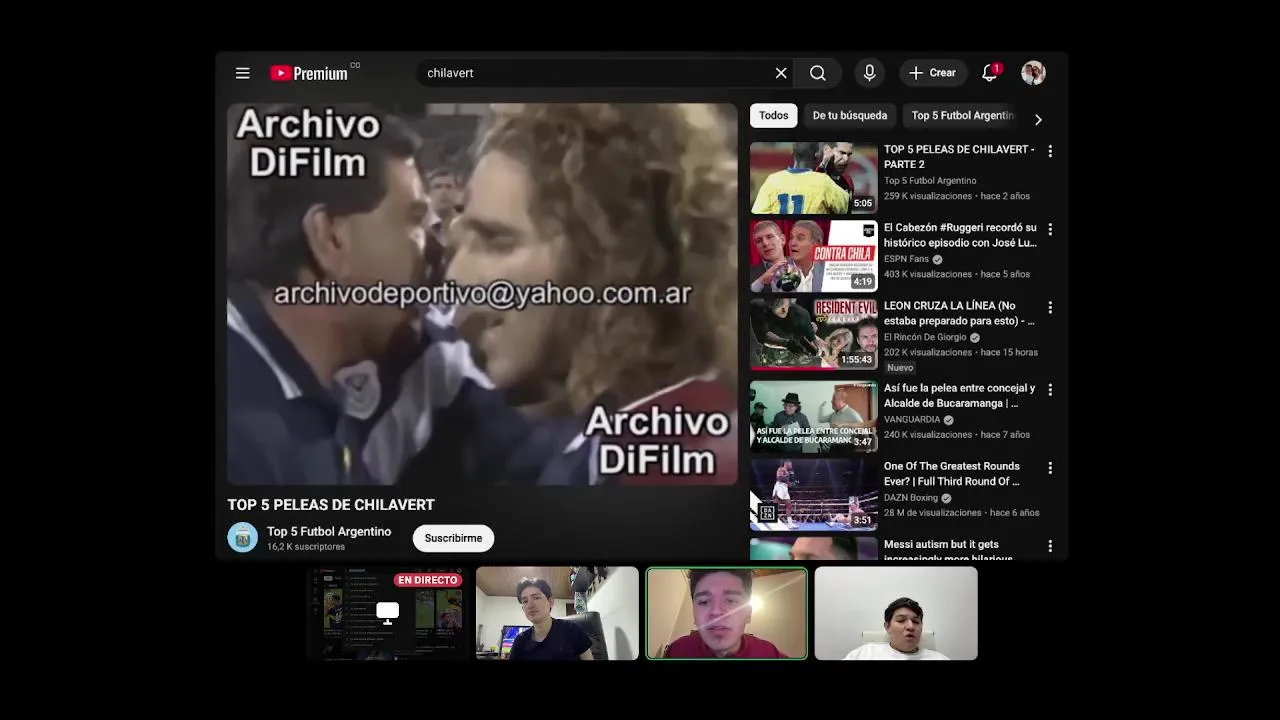Open El Rincón De Giorgio channel name
The width and height of the screenshot is (1280, 720).
click(x=925, y=337)
